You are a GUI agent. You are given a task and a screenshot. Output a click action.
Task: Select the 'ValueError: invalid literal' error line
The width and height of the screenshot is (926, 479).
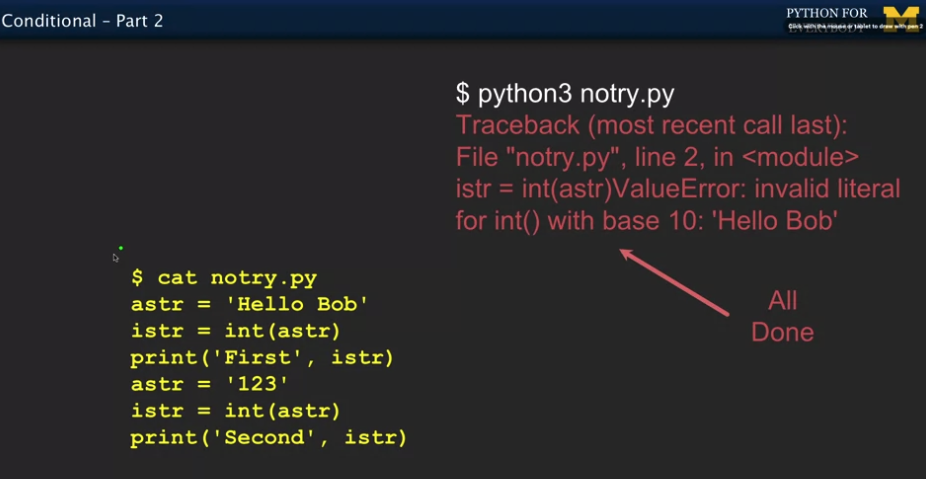(677, 189)
